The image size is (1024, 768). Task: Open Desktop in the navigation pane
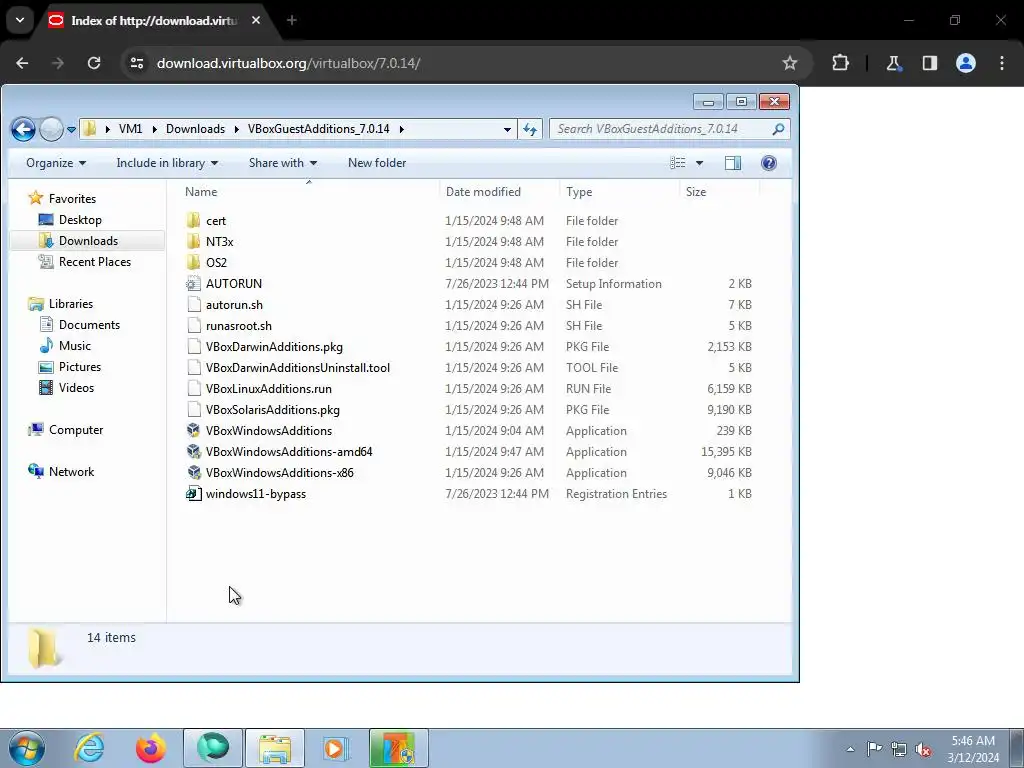(80, 220)
